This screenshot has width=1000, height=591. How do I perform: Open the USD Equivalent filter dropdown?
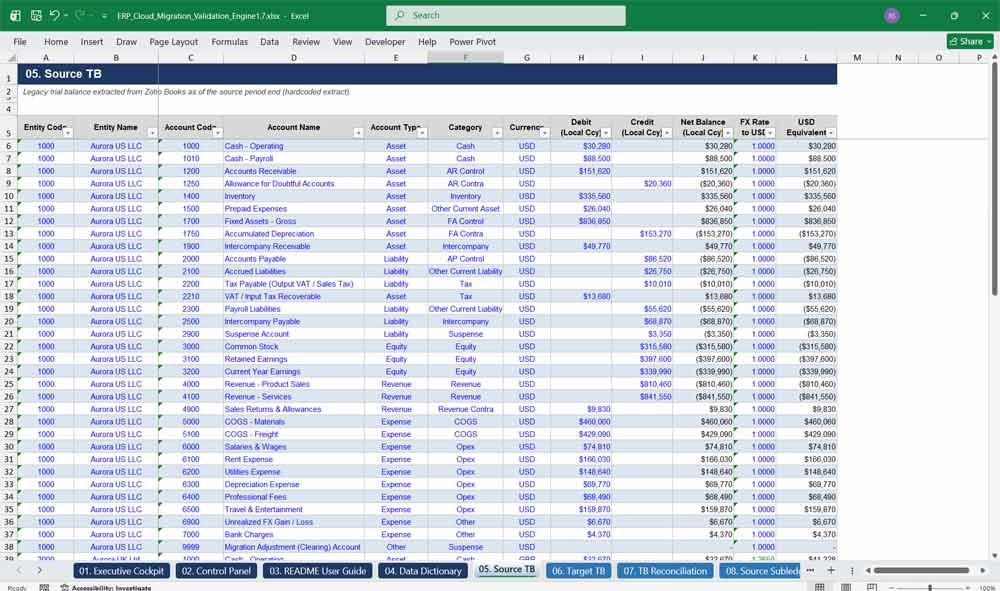point(831,133)
